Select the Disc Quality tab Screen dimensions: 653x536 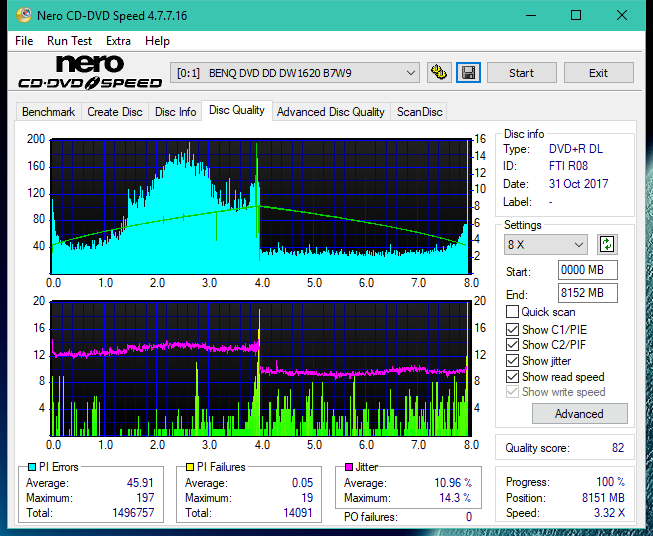pyautogui.click(x=237, y=110)
